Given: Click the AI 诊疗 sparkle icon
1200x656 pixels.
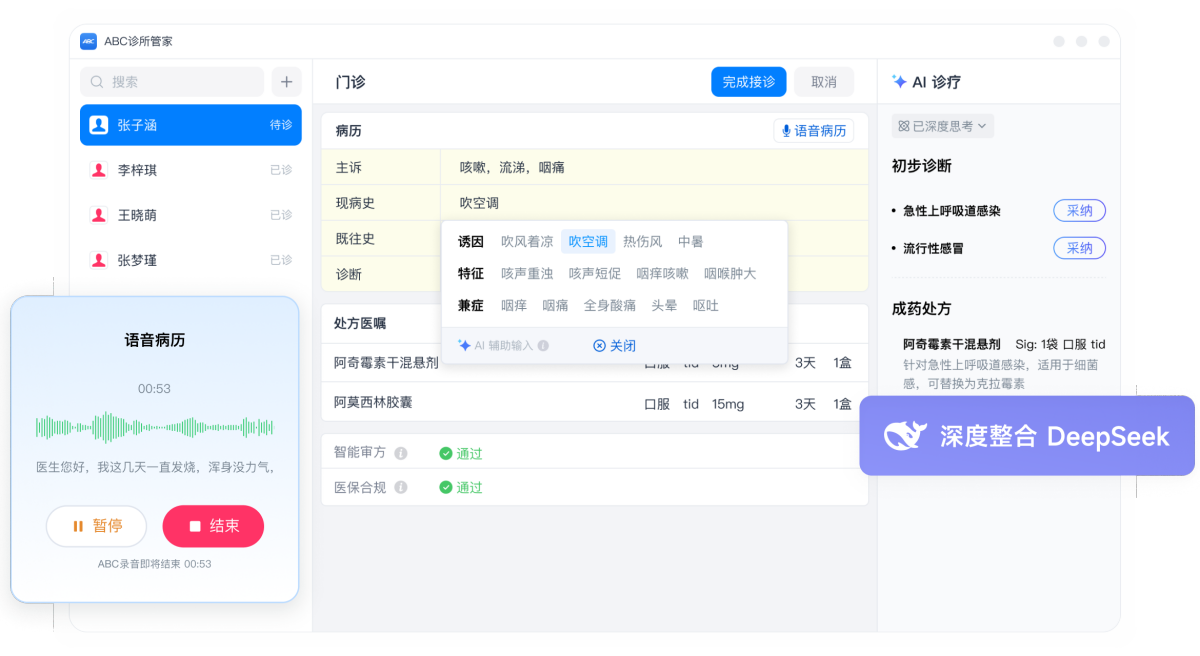Looking at the screenshot, I should point(899,82).
